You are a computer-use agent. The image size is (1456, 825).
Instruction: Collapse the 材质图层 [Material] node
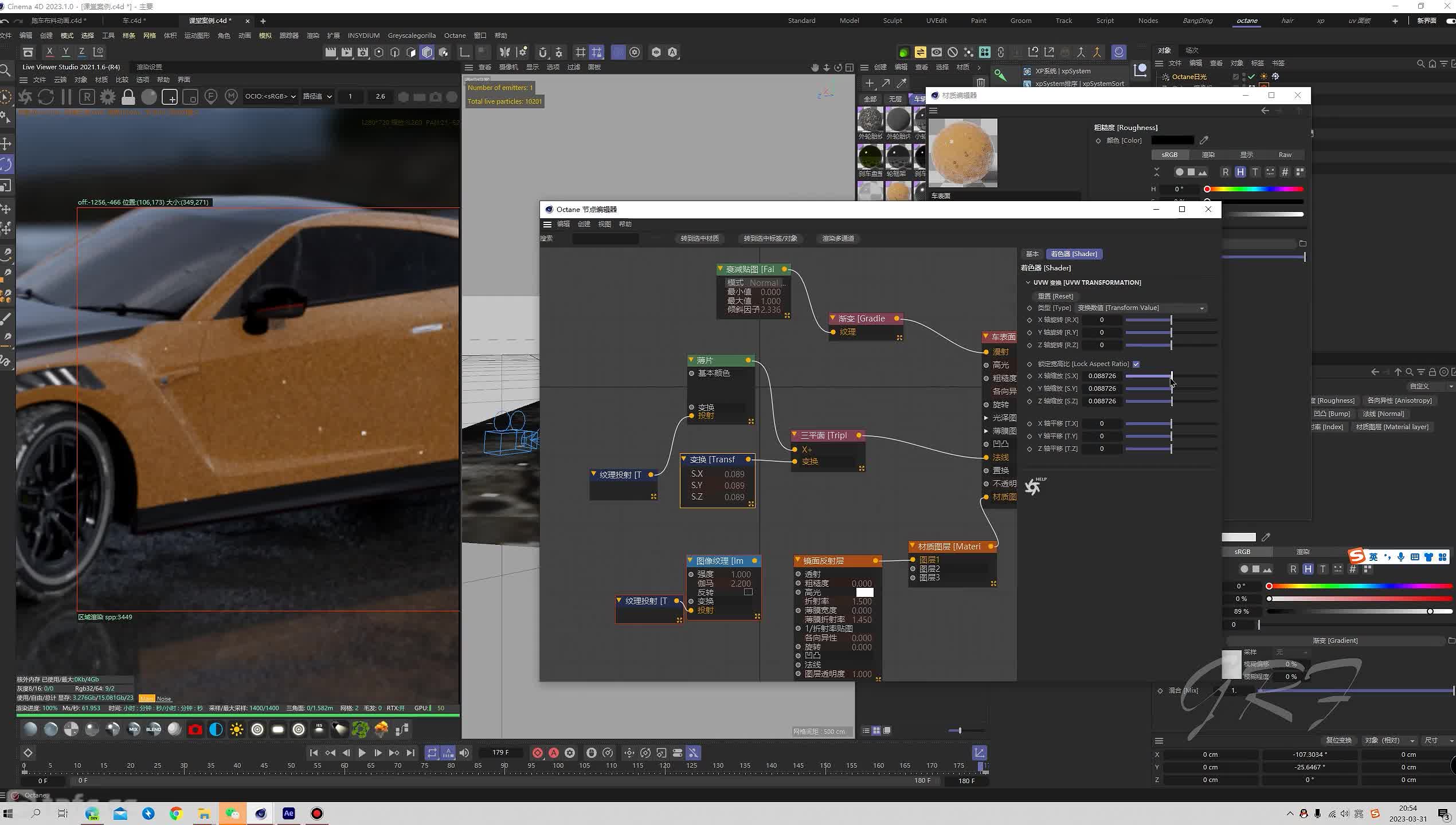pyautogui.click(x=912, y=546)
